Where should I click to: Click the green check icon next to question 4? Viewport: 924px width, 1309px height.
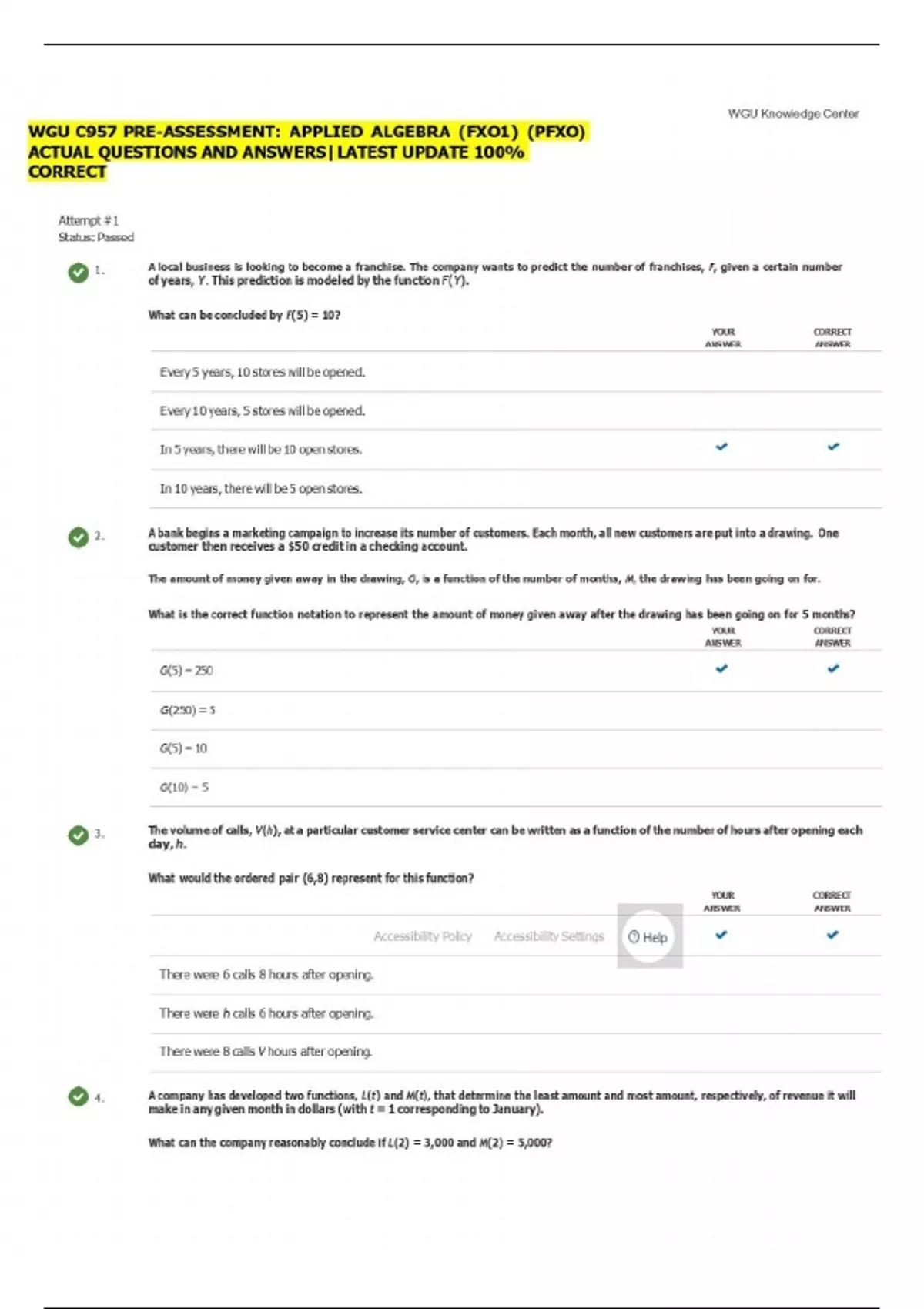pyautogui.click(x=78, y=1096)
